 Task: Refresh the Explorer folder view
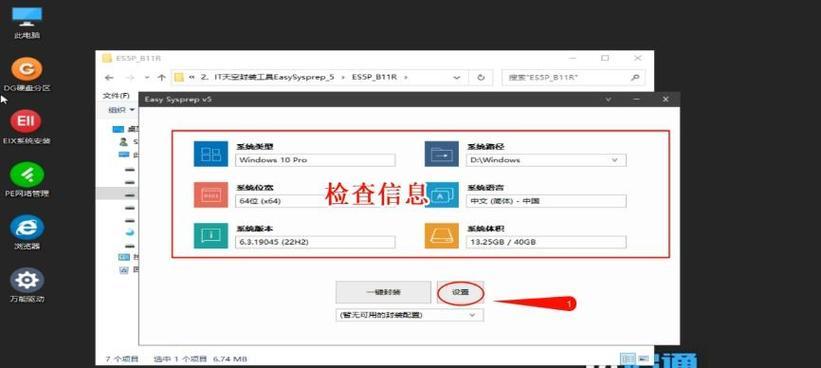[x=481, y=77]
